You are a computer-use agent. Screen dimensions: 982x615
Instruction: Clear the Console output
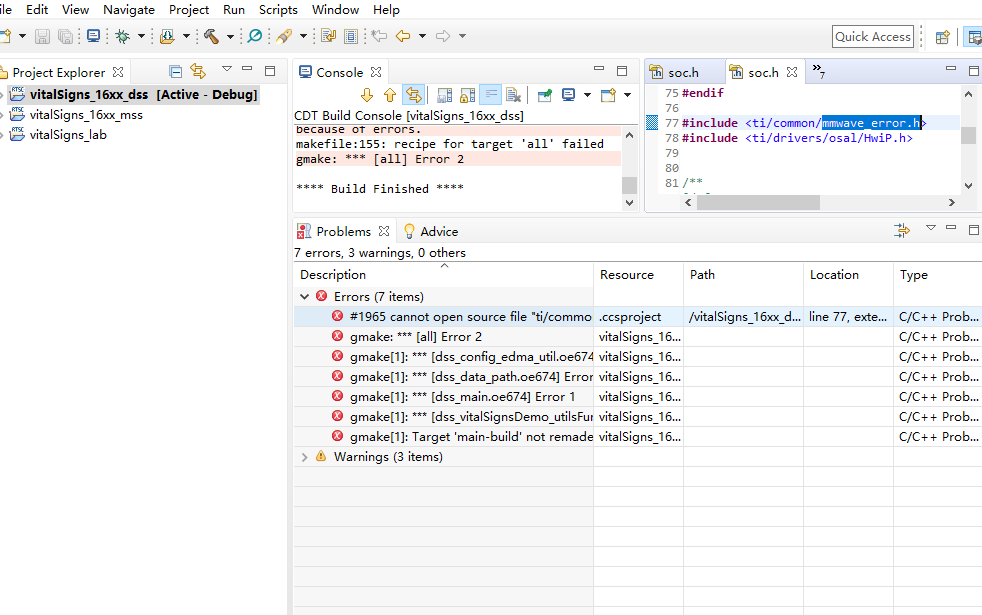pyautogui.click(x=513, y=95)
